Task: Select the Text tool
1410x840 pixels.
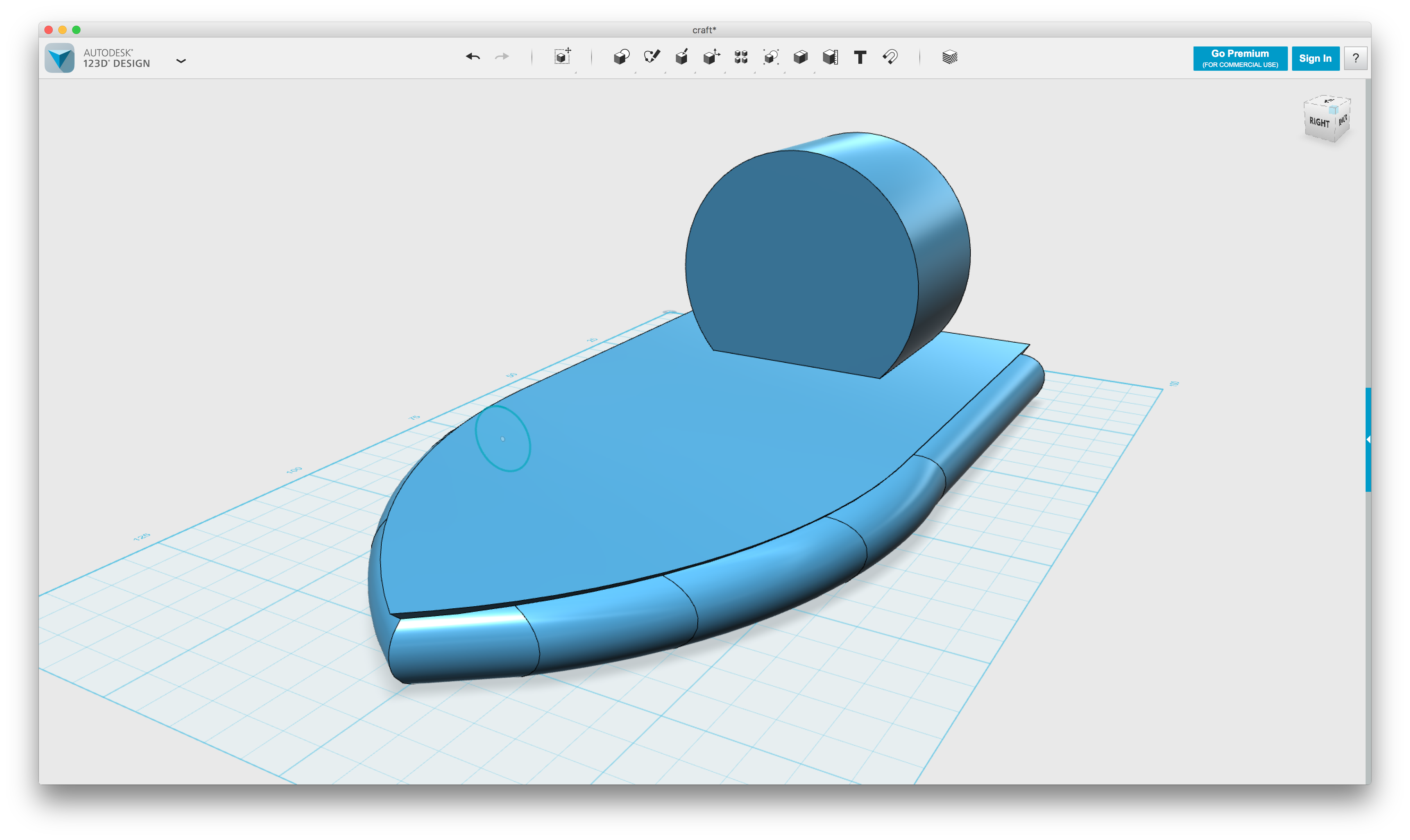Action: (x=860, y=57)
